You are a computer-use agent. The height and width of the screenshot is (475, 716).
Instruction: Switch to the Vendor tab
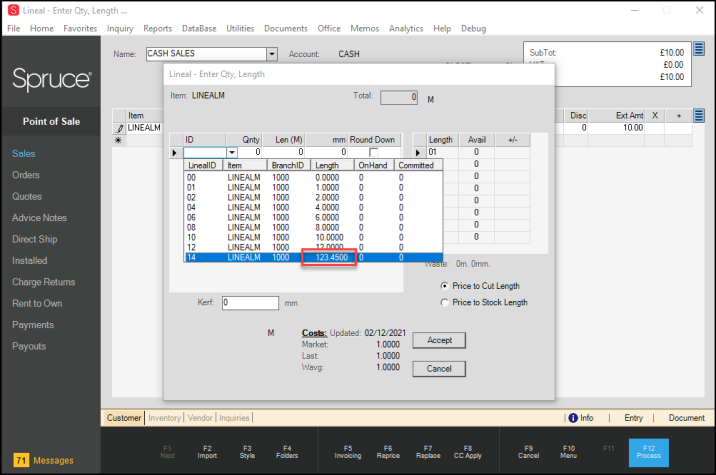[x=200, y=418]
